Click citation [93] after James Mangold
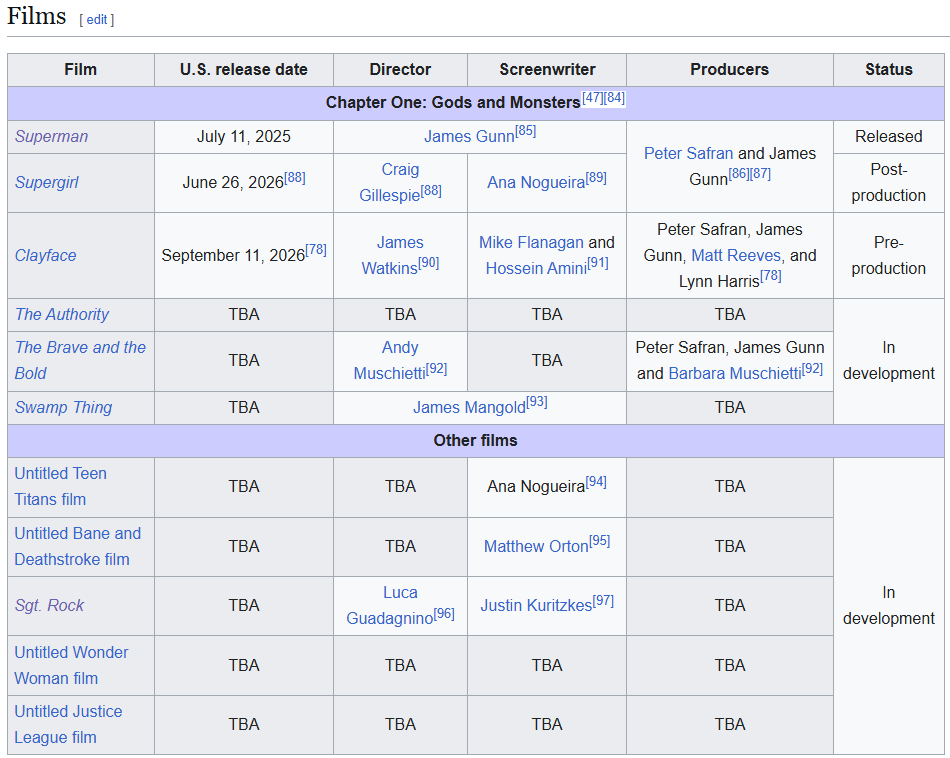The image size is (950, 758). point(537,402)
